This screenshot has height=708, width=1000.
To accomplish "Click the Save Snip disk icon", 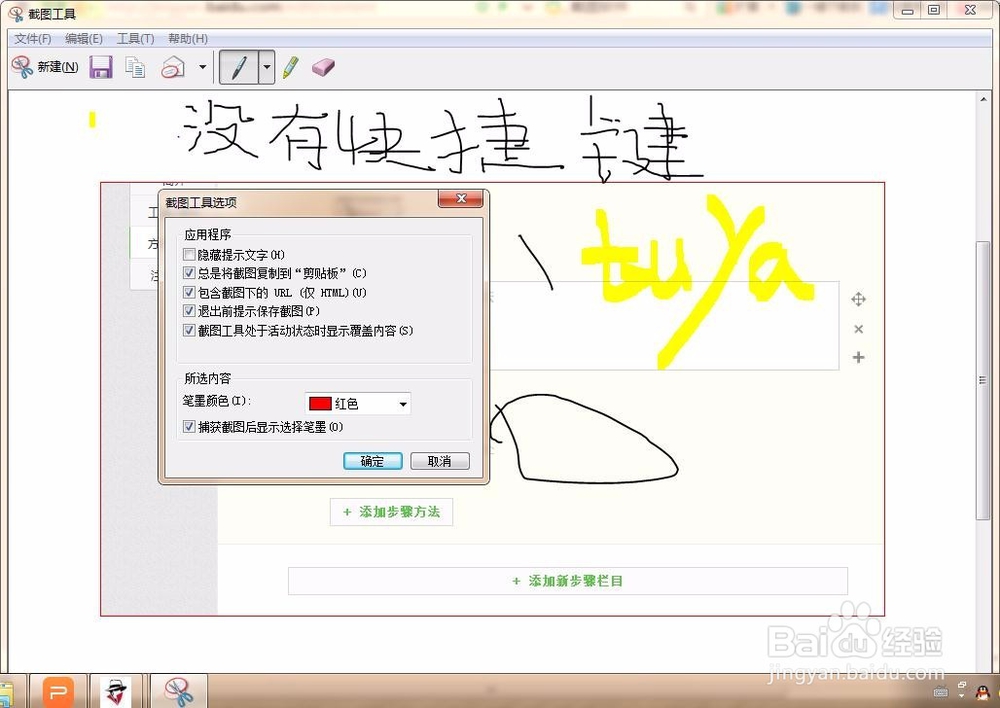I will pyautogui.click(x=100, y=66).
